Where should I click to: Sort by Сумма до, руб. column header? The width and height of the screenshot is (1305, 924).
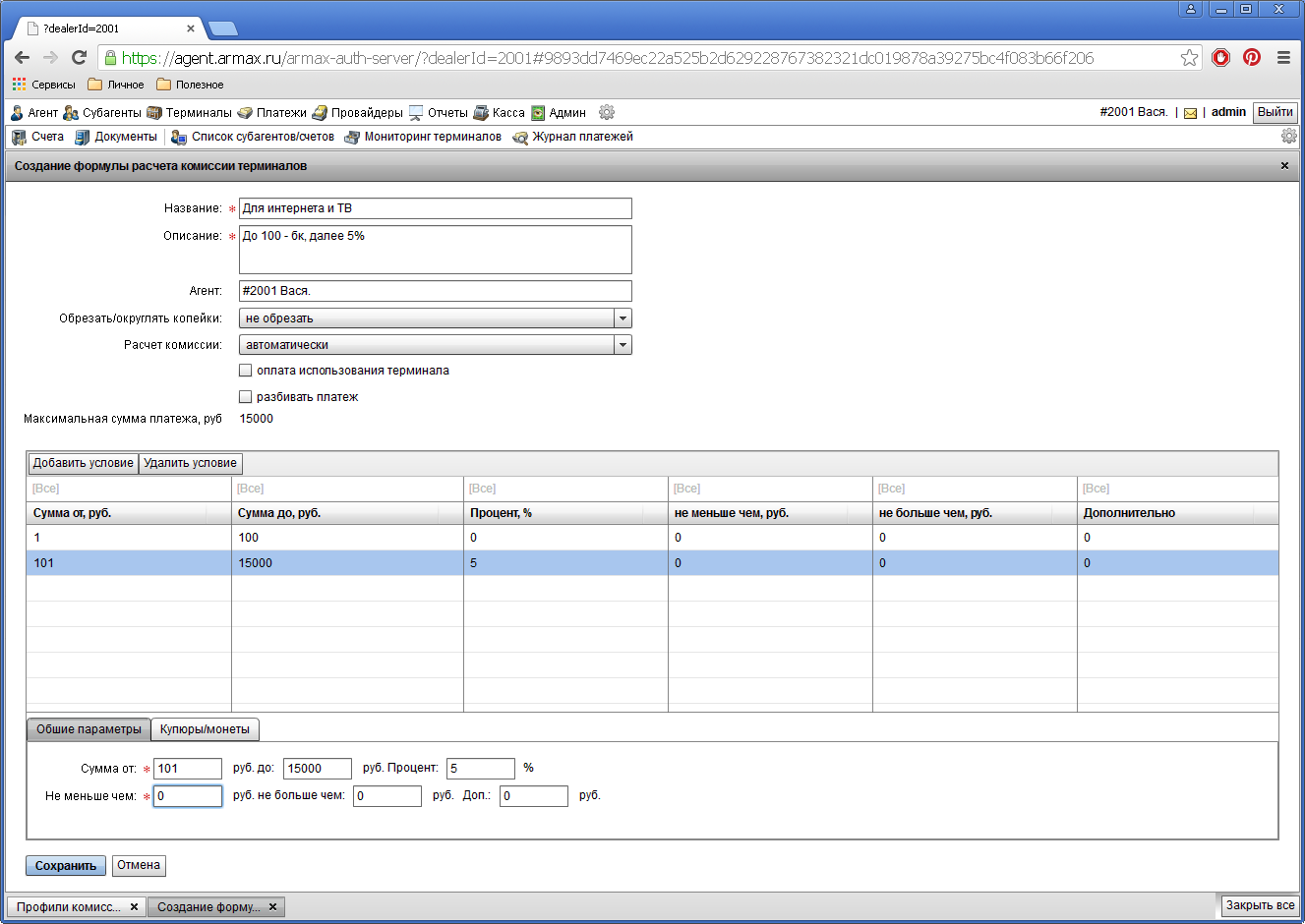[x=347, y=513]
